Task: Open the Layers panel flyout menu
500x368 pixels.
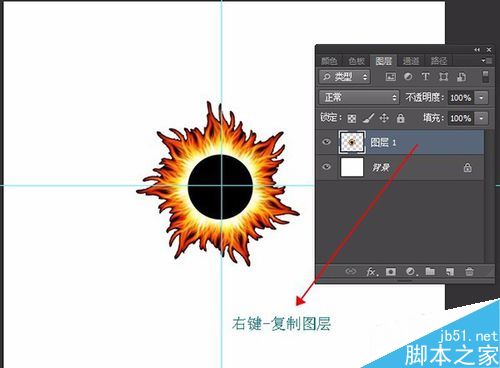Action: 487,61
